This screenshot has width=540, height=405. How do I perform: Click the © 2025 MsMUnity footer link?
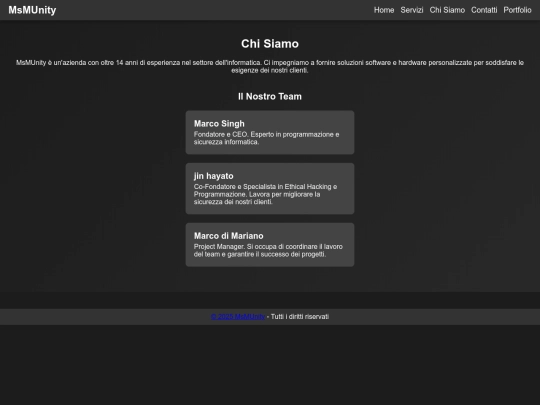click(x=238, y=316)
